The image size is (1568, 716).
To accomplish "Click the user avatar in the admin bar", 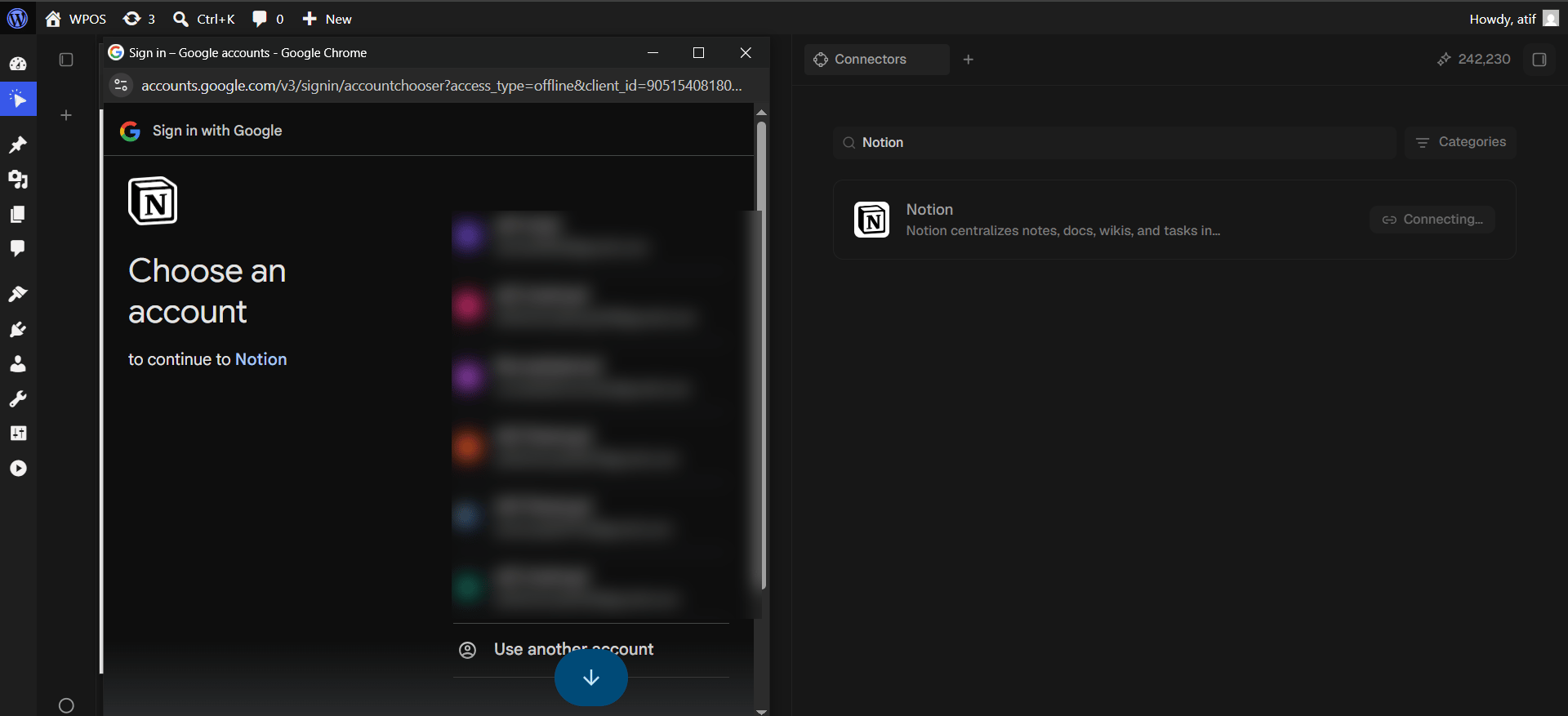I will tap(1551, 18).
